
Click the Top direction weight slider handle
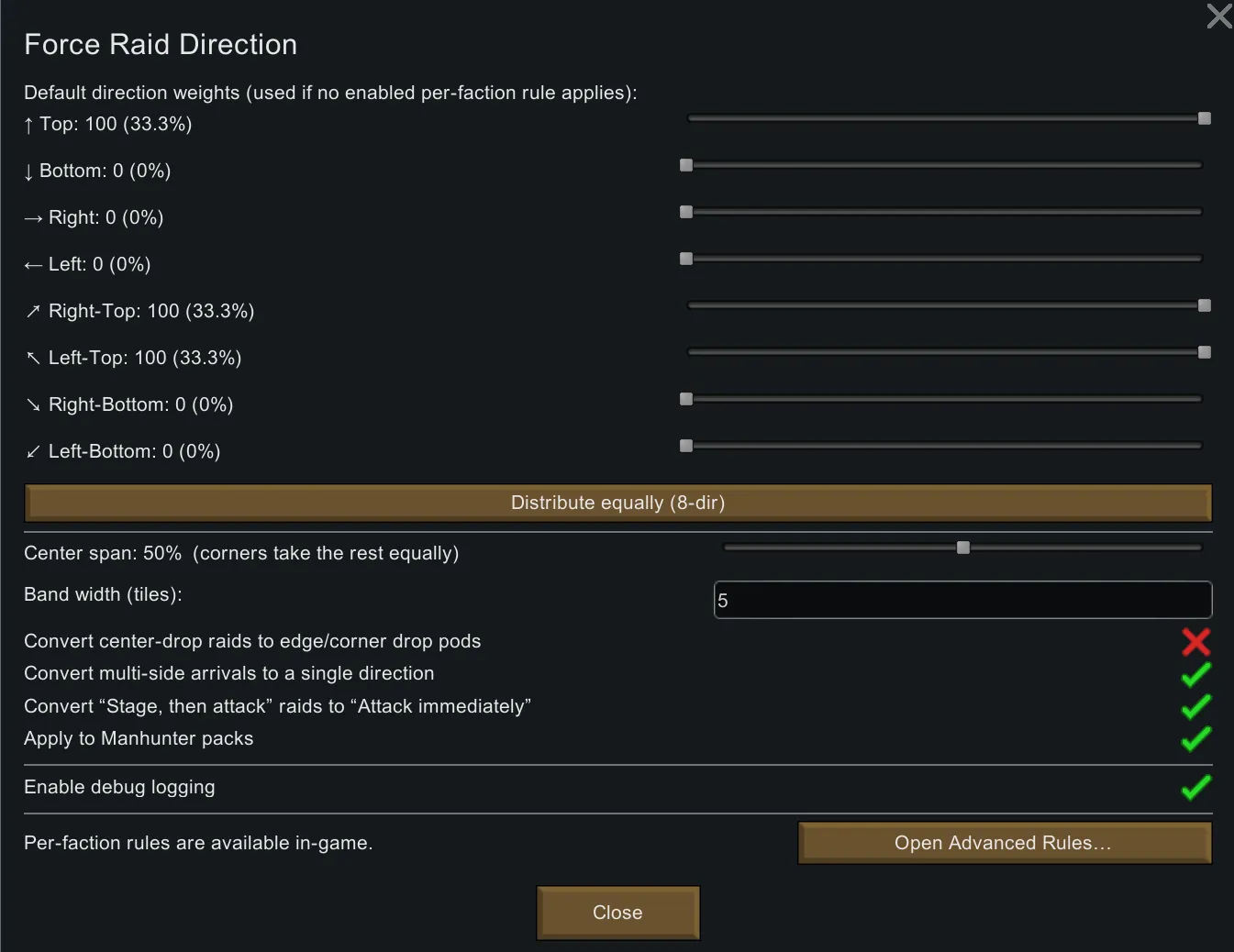1205,118
